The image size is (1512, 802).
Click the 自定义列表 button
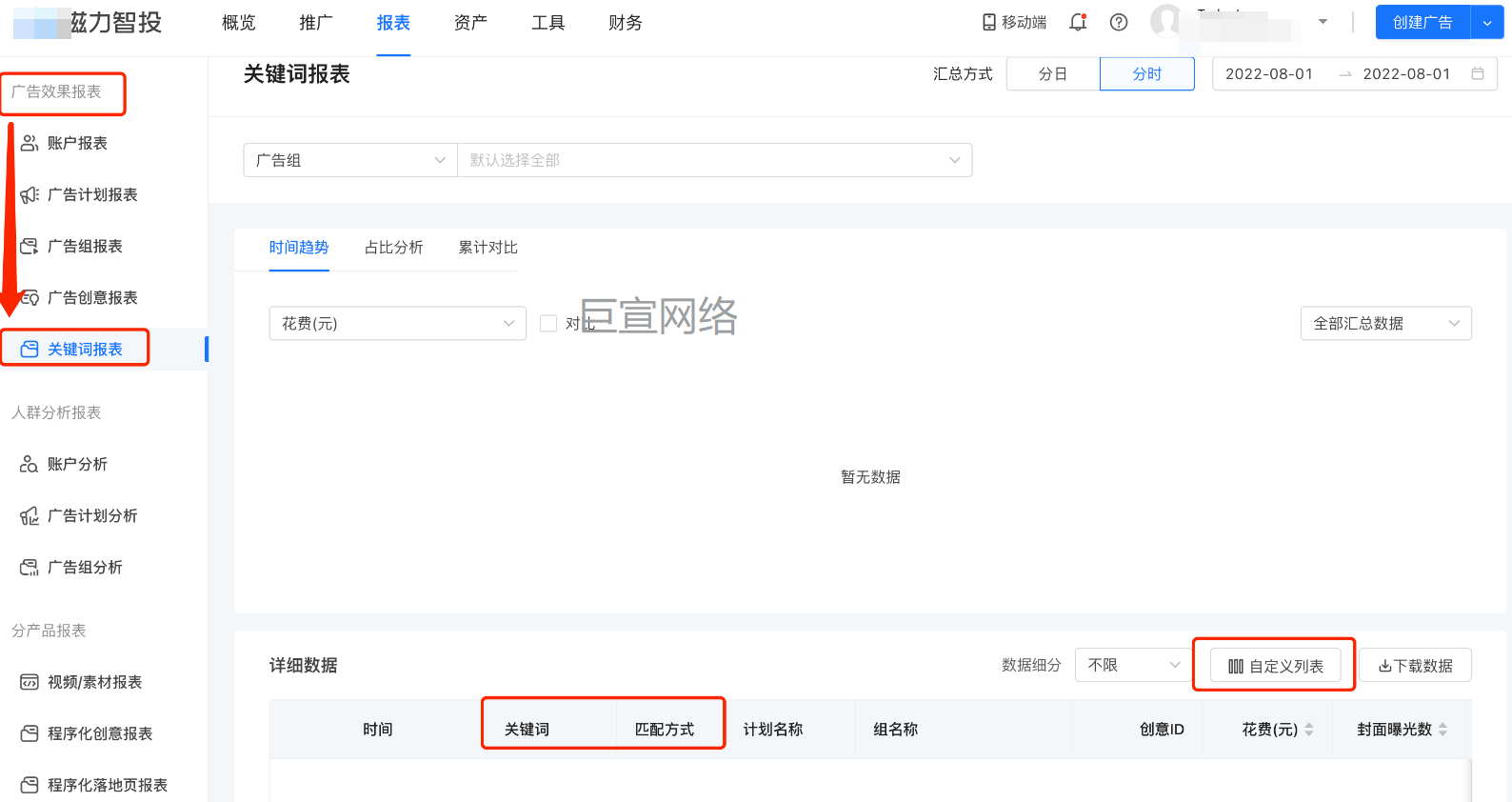point(1276,666)
